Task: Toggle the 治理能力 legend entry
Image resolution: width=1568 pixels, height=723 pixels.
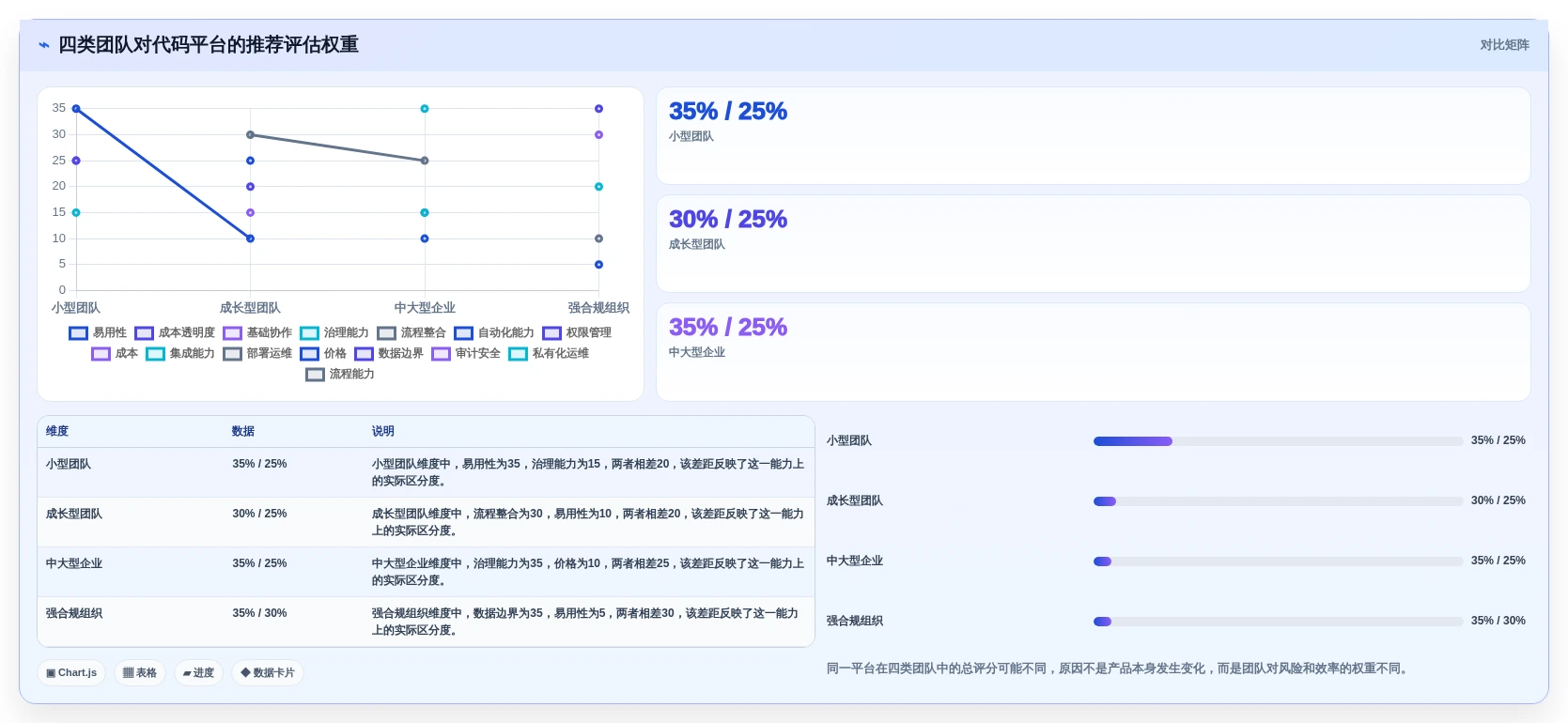Action: point(334,332)
